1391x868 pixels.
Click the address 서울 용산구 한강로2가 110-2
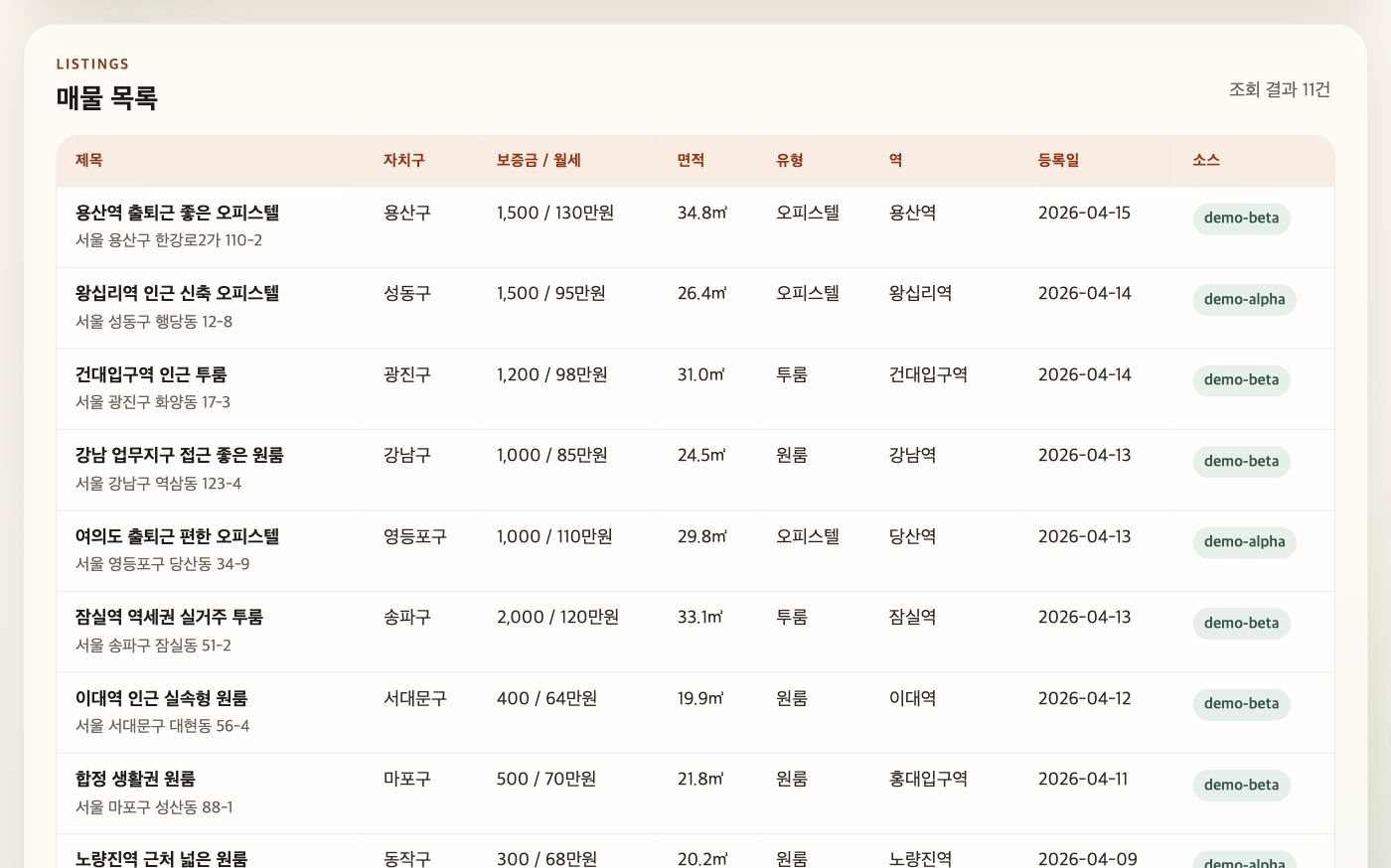[169, 240]
